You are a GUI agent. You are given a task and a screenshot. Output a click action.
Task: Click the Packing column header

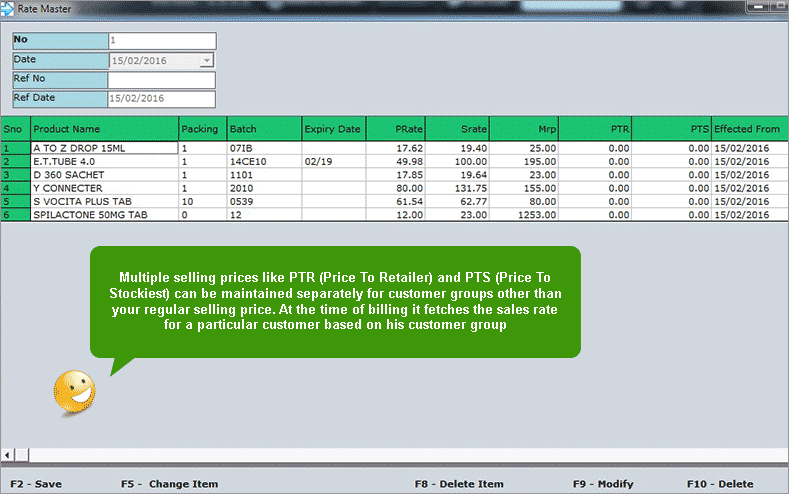coord(203,129)
